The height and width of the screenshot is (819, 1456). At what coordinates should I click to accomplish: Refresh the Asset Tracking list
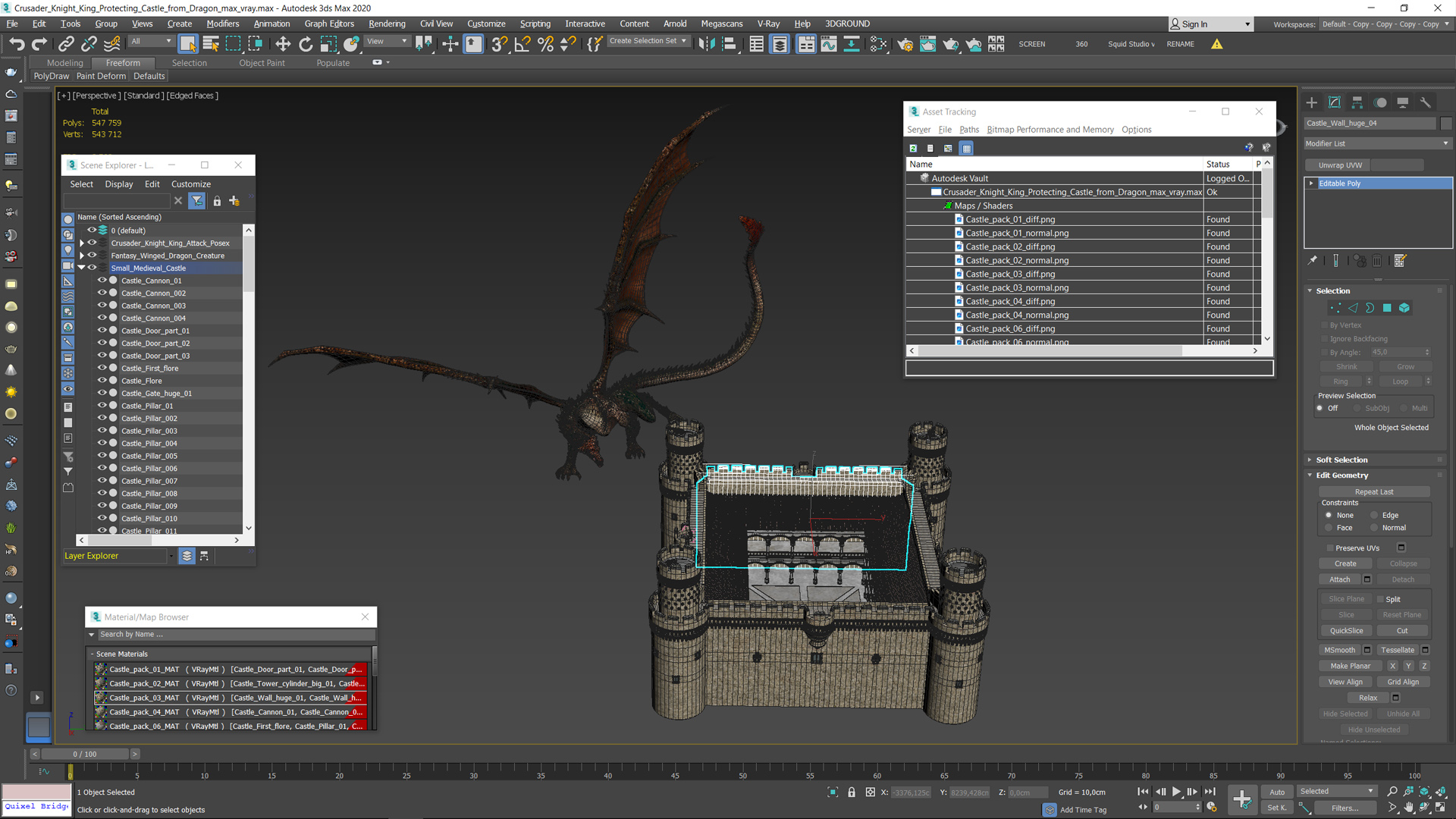[913, 149]
